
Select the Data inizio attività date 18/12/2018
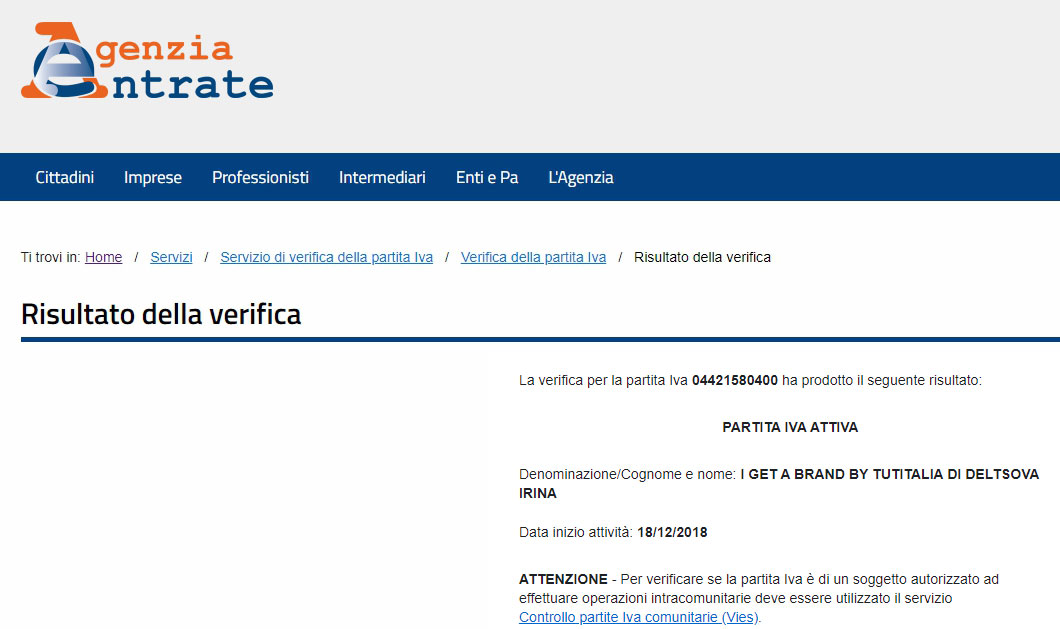[672, 532]
